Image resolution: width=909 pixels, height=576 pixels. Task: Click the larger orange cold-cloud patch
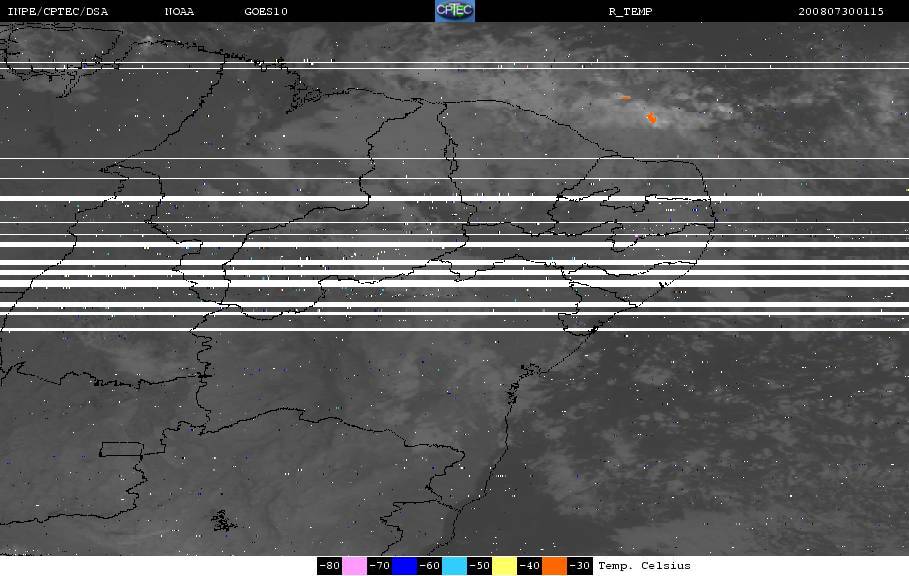coord(651,118)
